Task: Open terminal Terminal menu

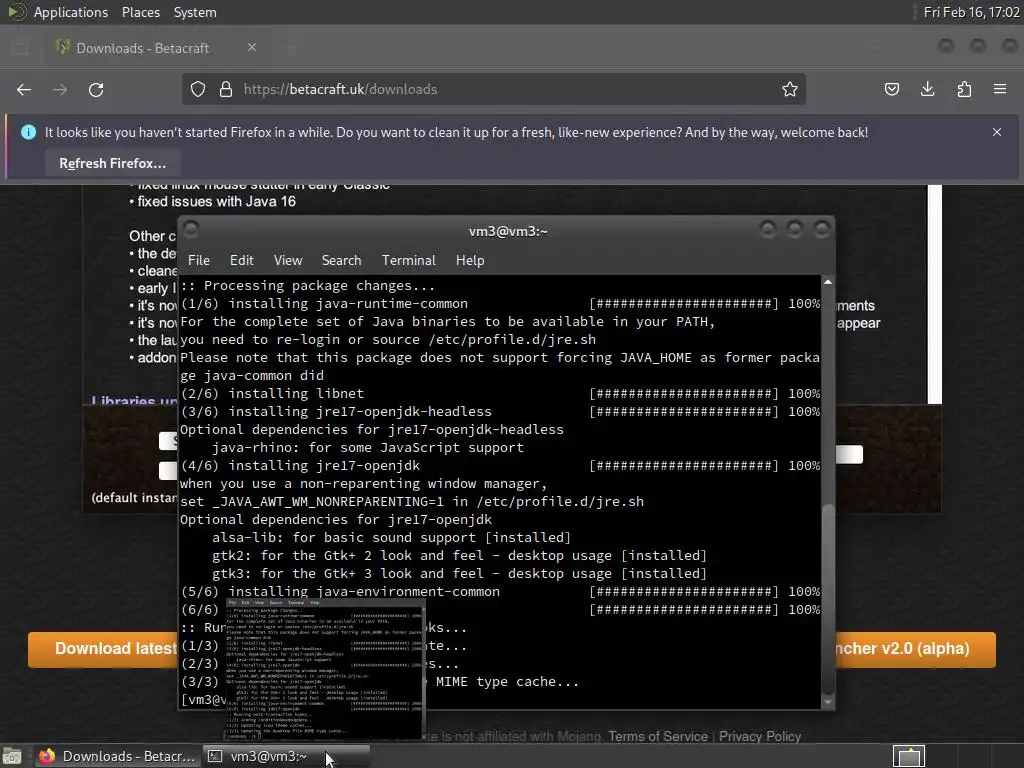Action: (x=408, y=261)
